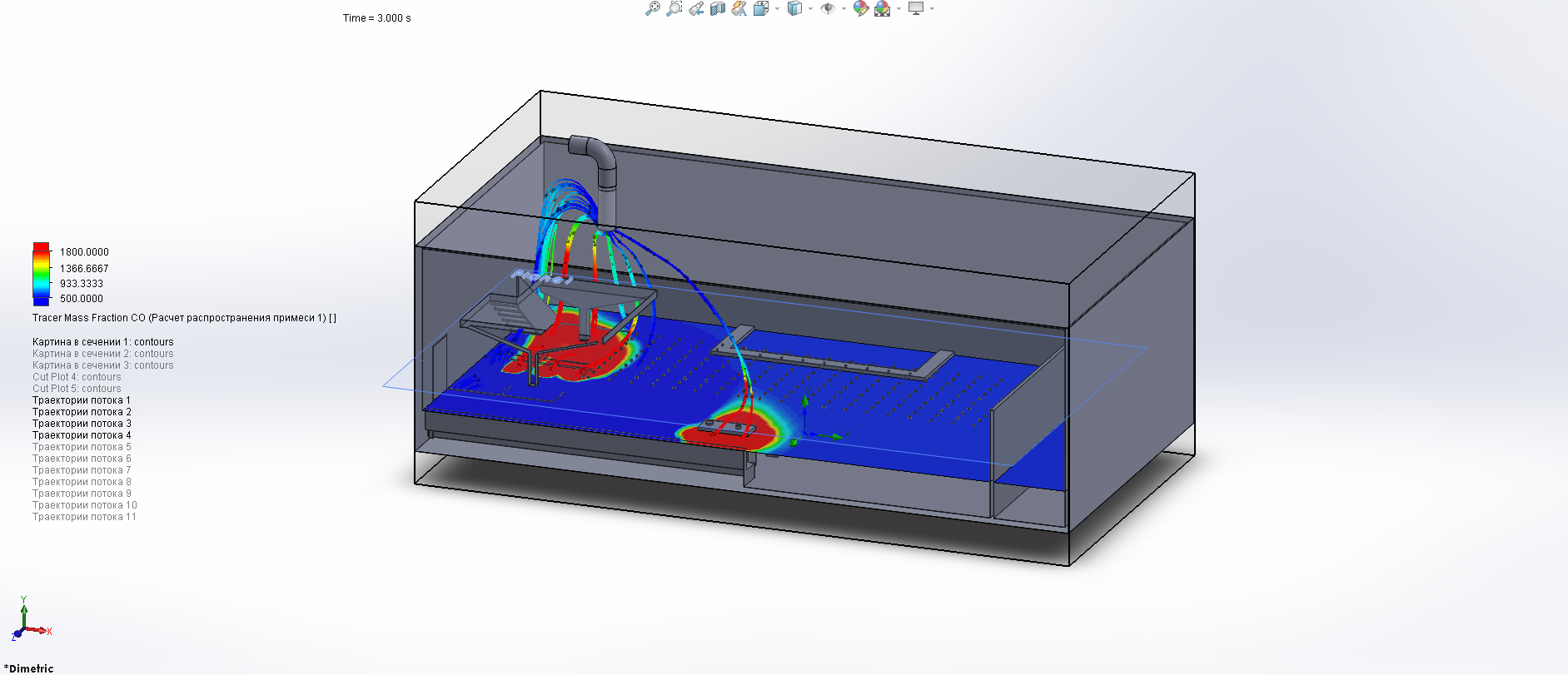Image resolution: width=1568 pixels, height=675 pixels.
Task: Select 'Траектории потока 1' entry
Action: (x=82, y=400)
